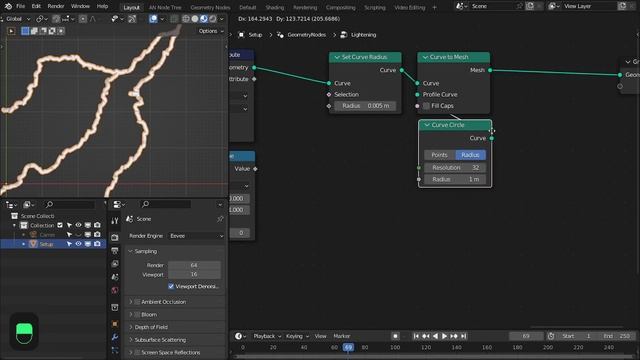Click the Scene Collection icon

tap(14, 216)
